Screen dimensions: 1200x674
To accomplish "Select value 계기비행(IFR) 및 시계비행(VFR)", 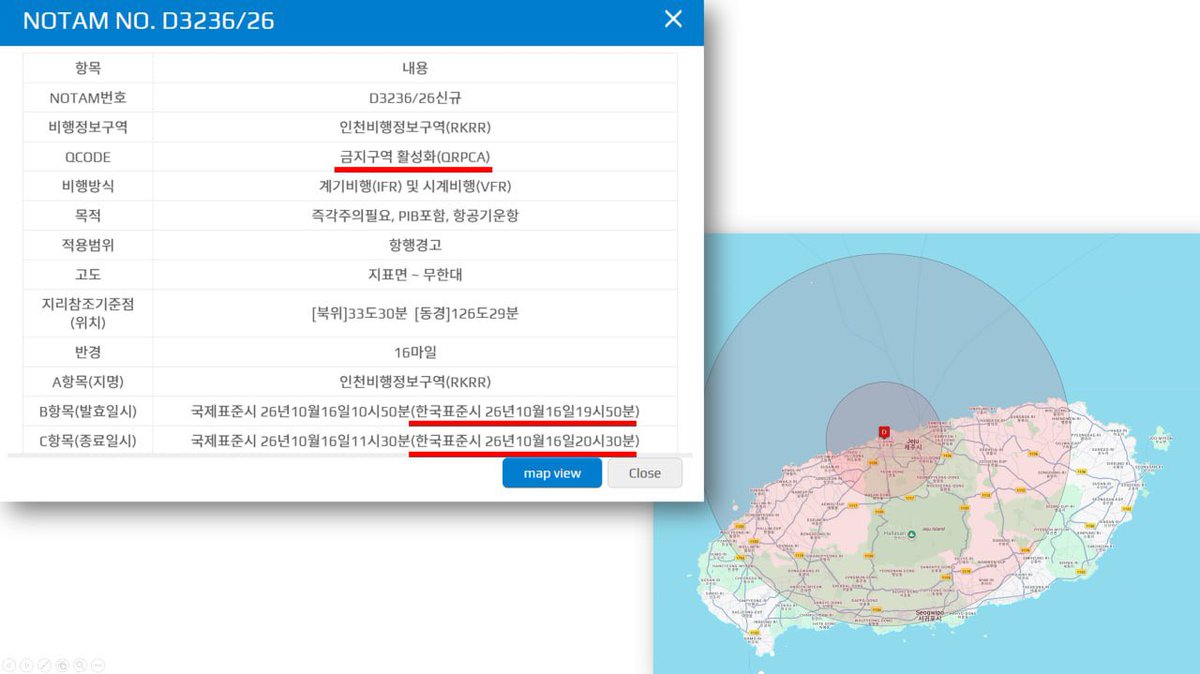I will click(414, 186).
